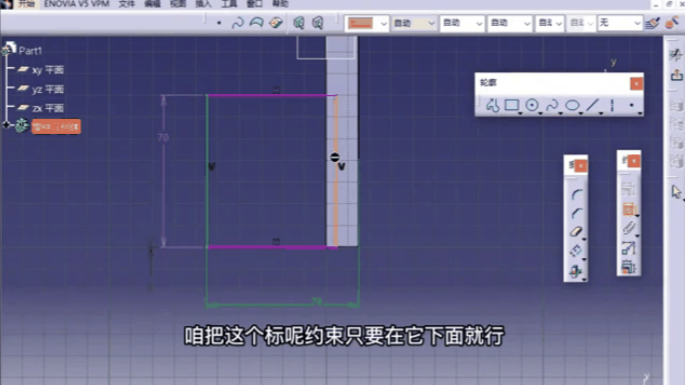Viewport: 685px width, 385px height.
Task: Open the 工具 menu
Action: click(x=229, y=4)
